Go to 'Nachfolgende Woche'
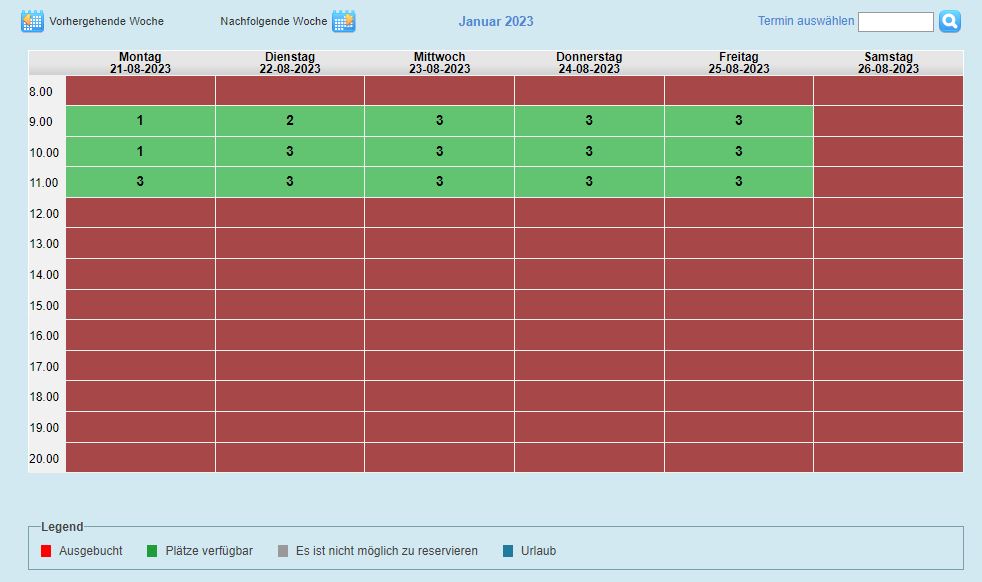Viewport: 982px width, 582px height. click(273, 21)
